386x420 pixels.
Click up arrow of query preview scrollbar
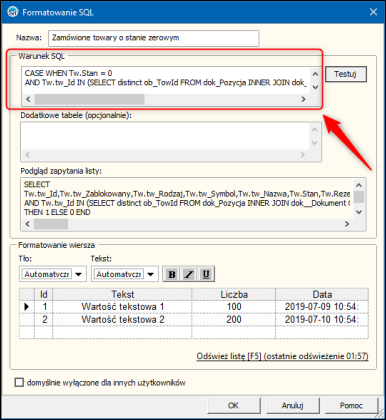359,185
